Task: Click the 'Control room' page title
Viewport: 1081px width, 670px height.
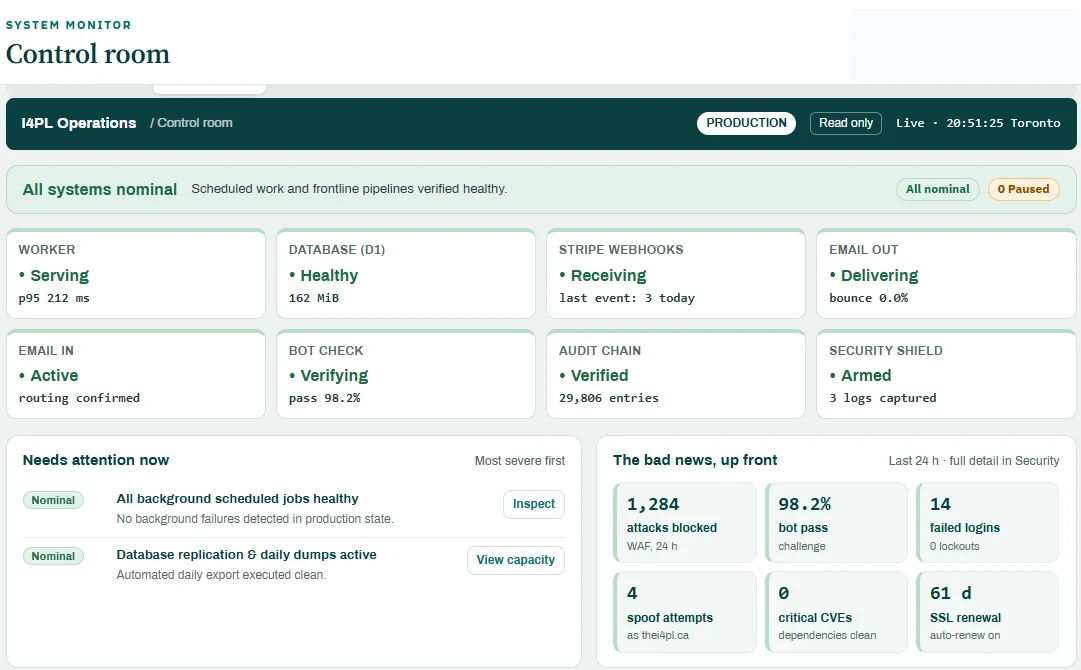Action: [88, 54]
